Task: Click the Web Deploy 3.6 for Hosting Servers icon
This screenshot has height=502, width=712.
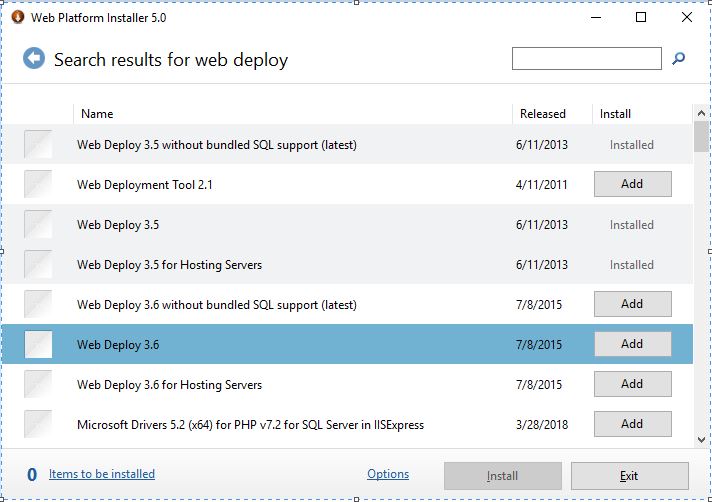Action: coord(38,384)
